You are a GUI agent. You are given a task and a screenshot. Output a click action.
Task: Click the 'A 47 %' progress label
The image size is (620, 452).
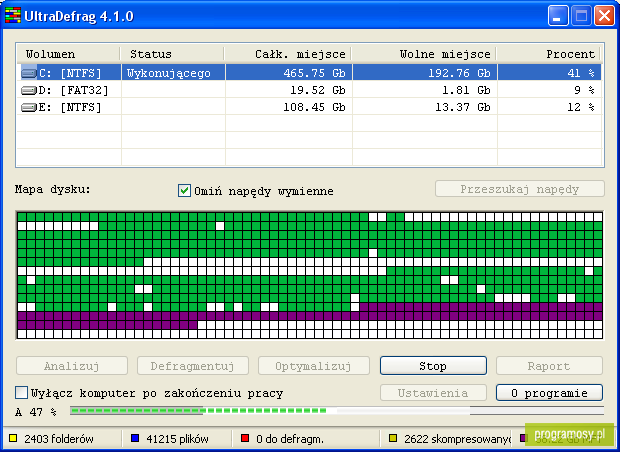click(x=36, y=412)
